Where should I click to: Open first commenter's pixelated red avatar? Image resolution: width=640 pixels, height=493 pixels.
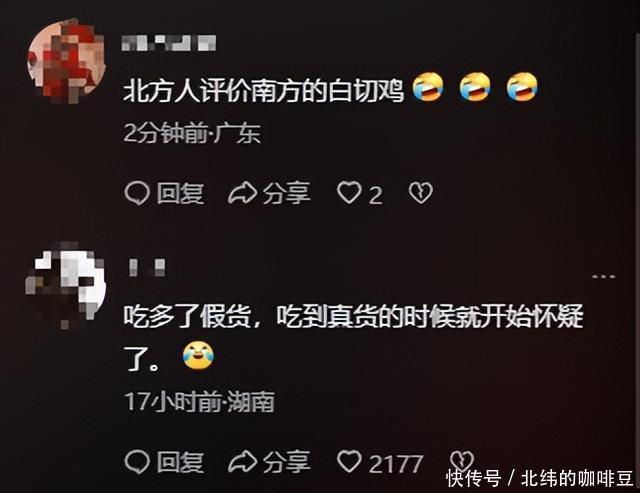(x=67, y=61)
